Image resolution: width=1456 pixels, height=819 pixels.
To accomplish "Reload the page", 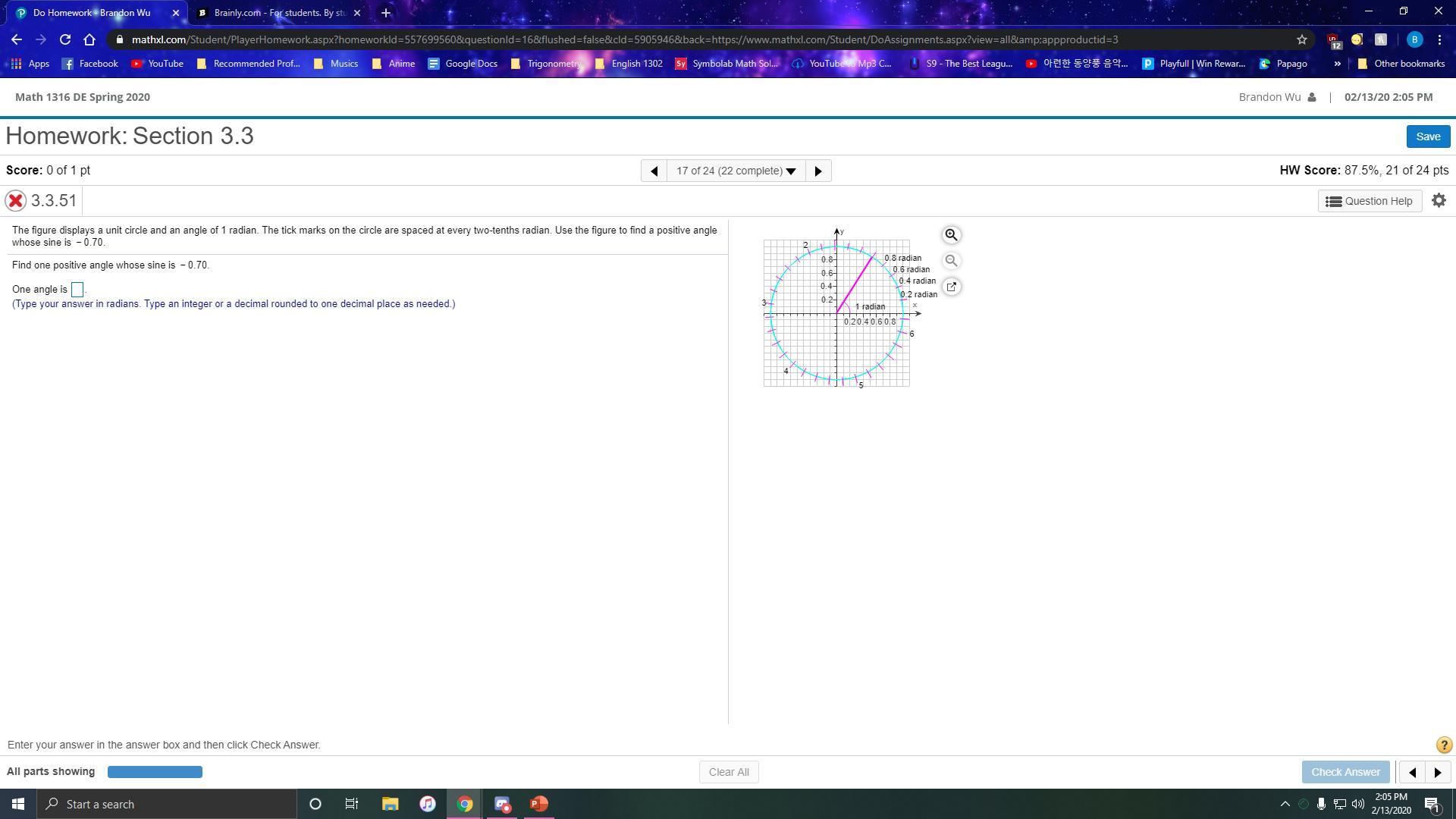I will pos(65,39).
